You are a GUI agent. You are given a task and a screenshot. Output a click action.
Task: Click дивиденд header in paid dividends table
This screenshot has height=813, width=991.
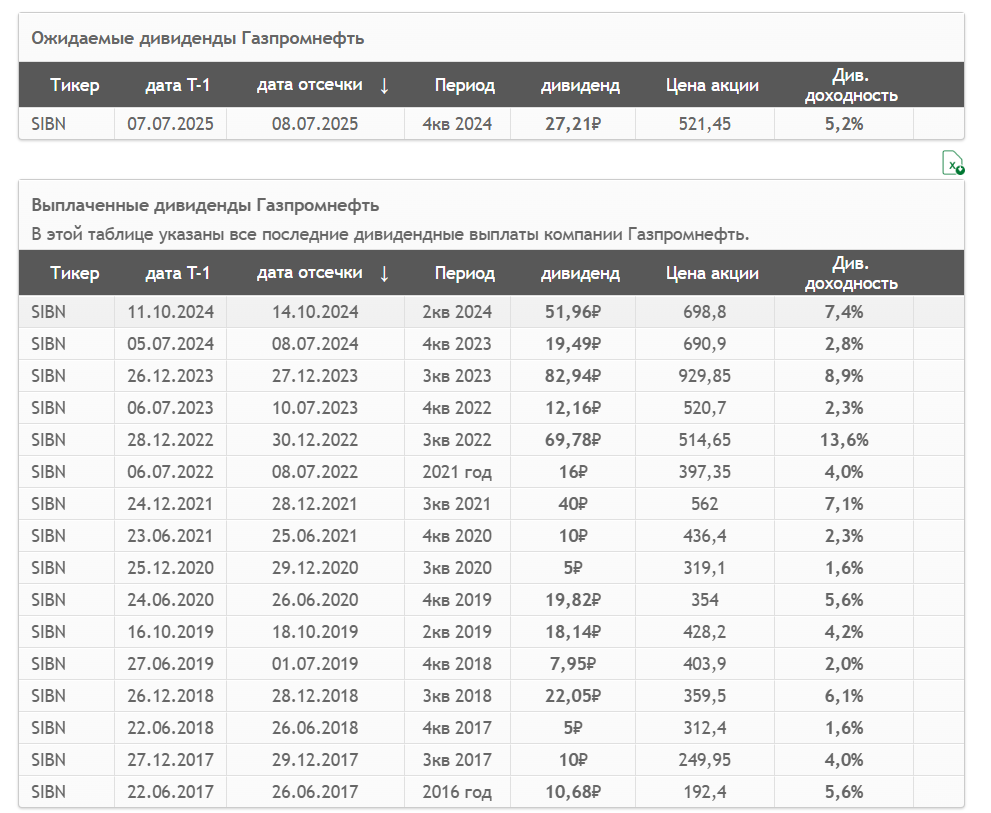point(580,273)
